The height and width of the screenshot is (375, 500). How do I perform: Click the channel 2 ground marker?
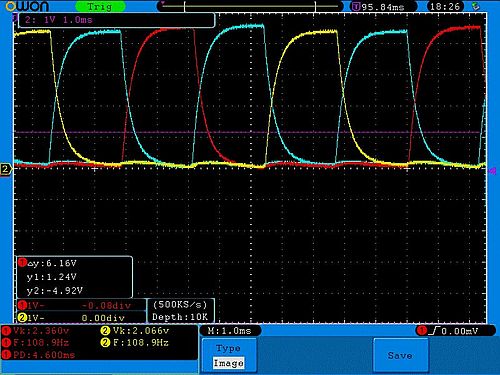click(6, 169)
